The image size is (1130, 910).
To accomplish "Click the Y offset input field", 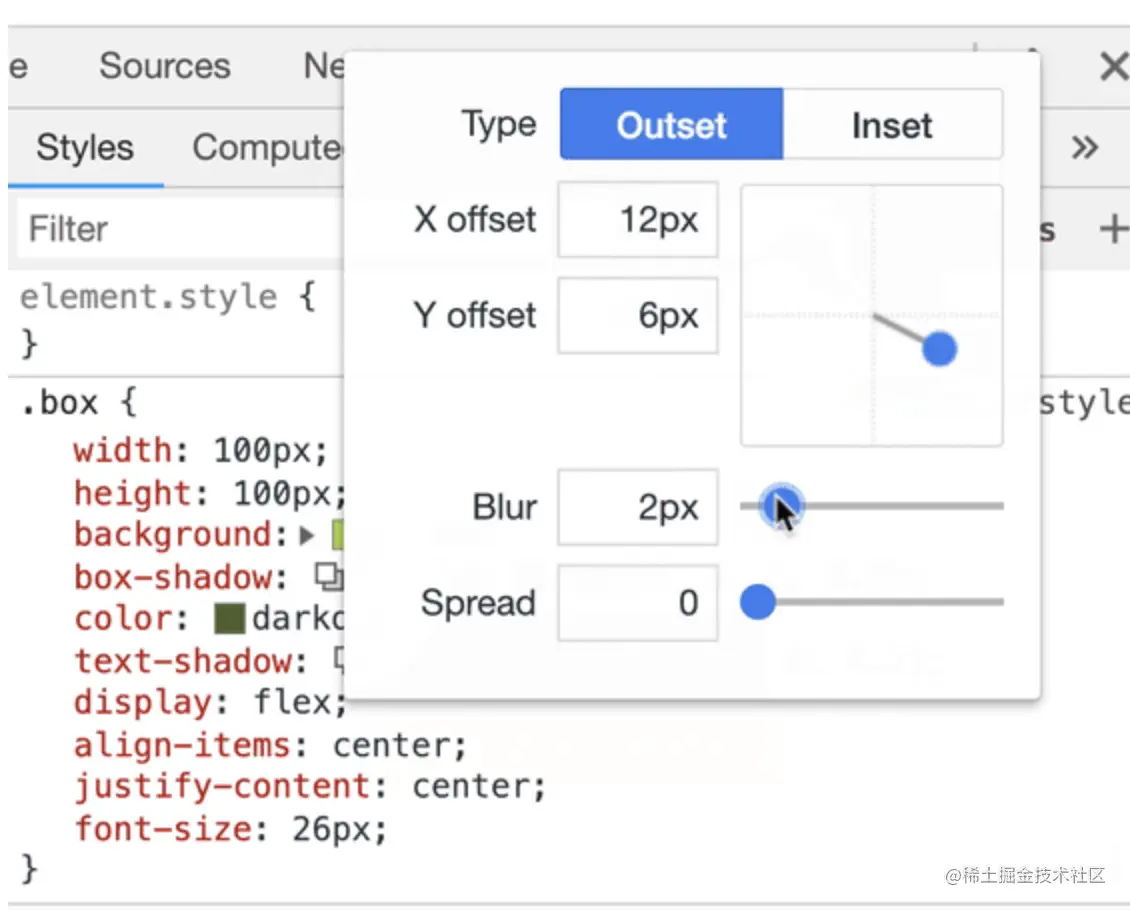I will pos(638,316).
